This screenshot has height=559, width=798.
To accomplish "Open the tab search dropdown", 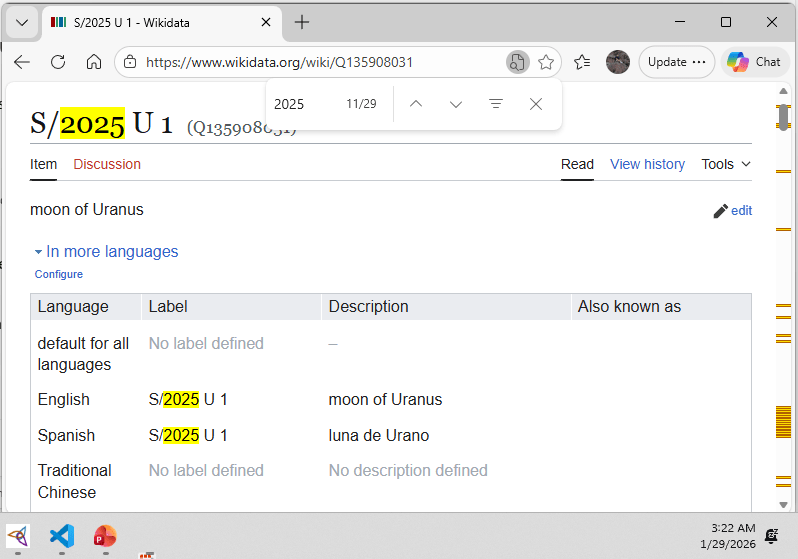I will tap(22, 22).
